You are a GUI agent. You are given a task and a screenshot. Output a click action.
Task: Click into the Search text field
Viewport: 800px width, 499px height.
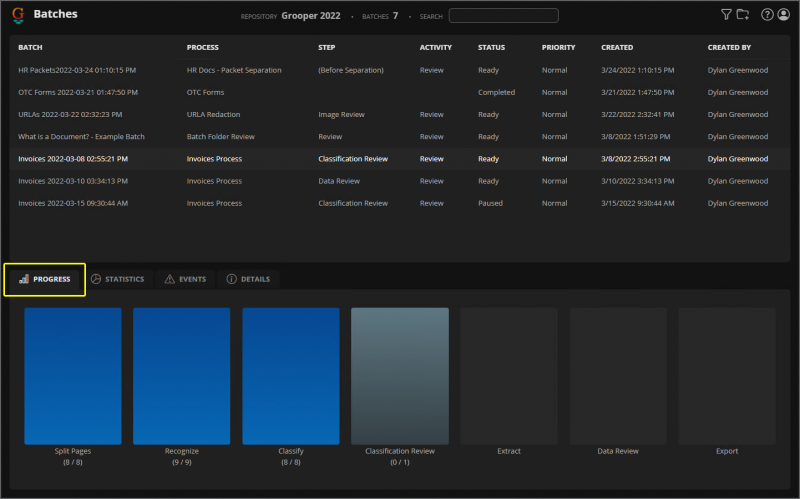tap(503, 16)
